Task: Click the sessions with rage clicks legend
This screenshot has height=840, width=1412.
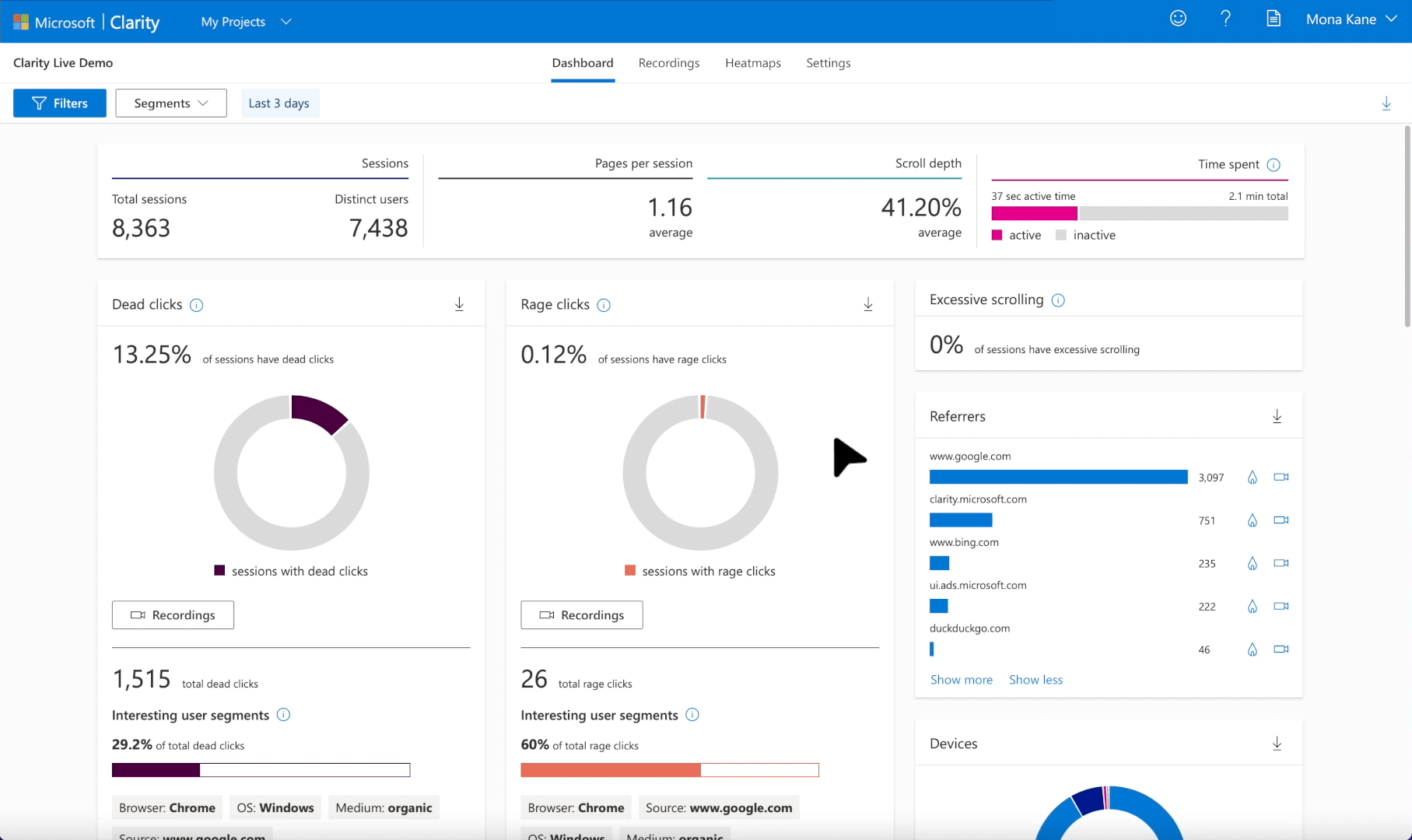Action: pos(700,571)
